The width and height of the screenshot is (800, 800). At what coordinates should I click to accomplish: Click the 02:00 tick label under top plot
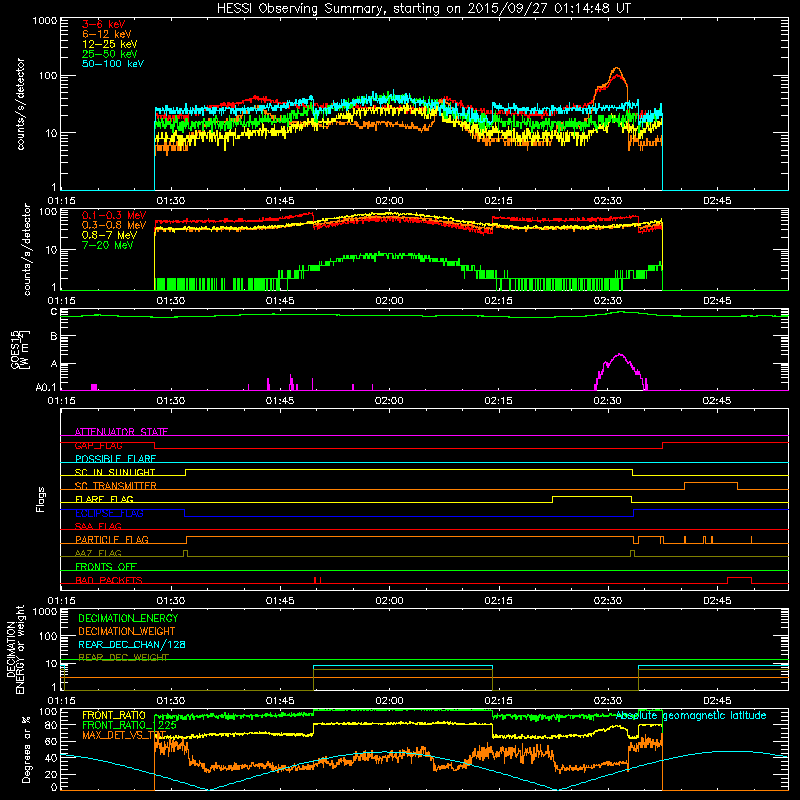(x=389, y=201)
